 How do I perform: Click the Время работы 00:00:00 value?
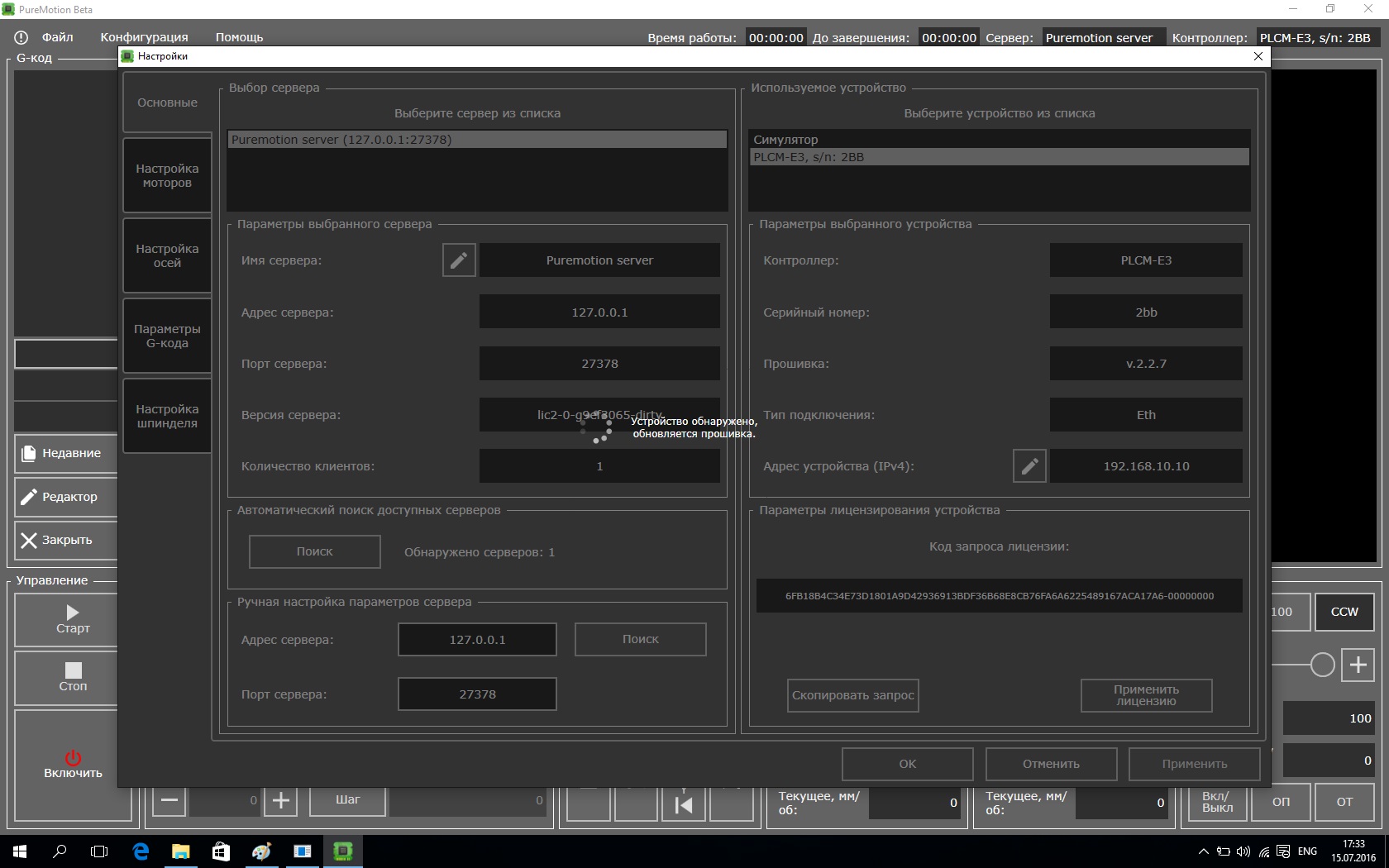pyautogui.click(x=776, y=38)
